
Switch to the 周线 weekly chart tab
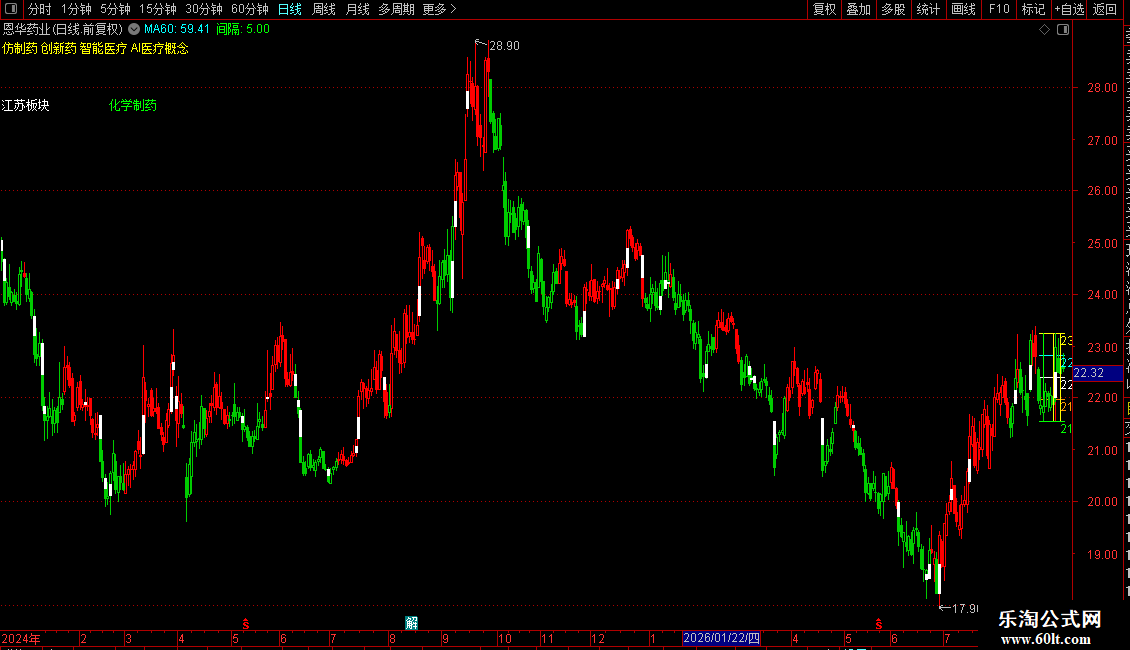click(x=324, y=9)
